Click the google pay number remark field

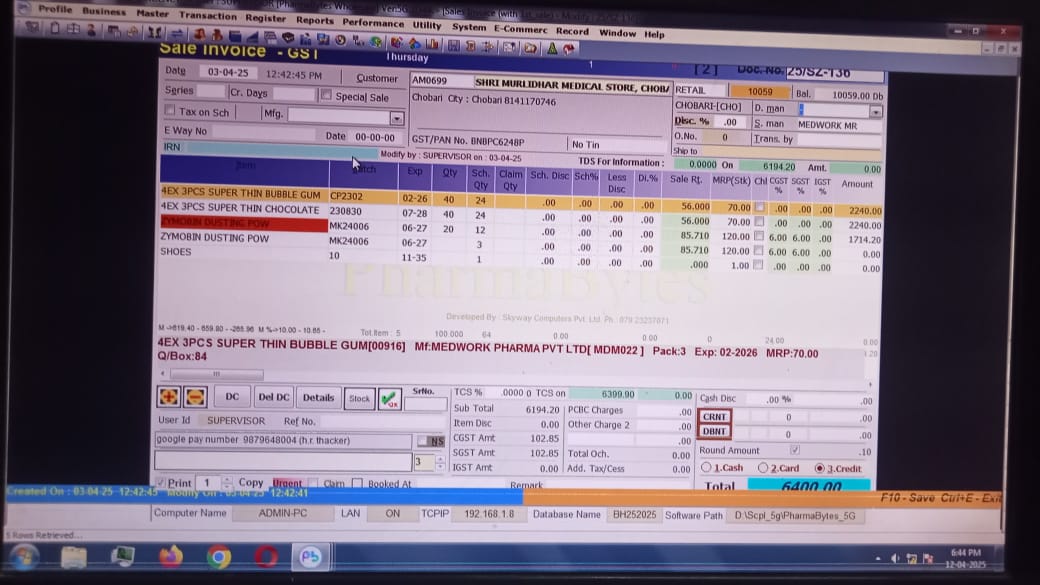point(283,440)
